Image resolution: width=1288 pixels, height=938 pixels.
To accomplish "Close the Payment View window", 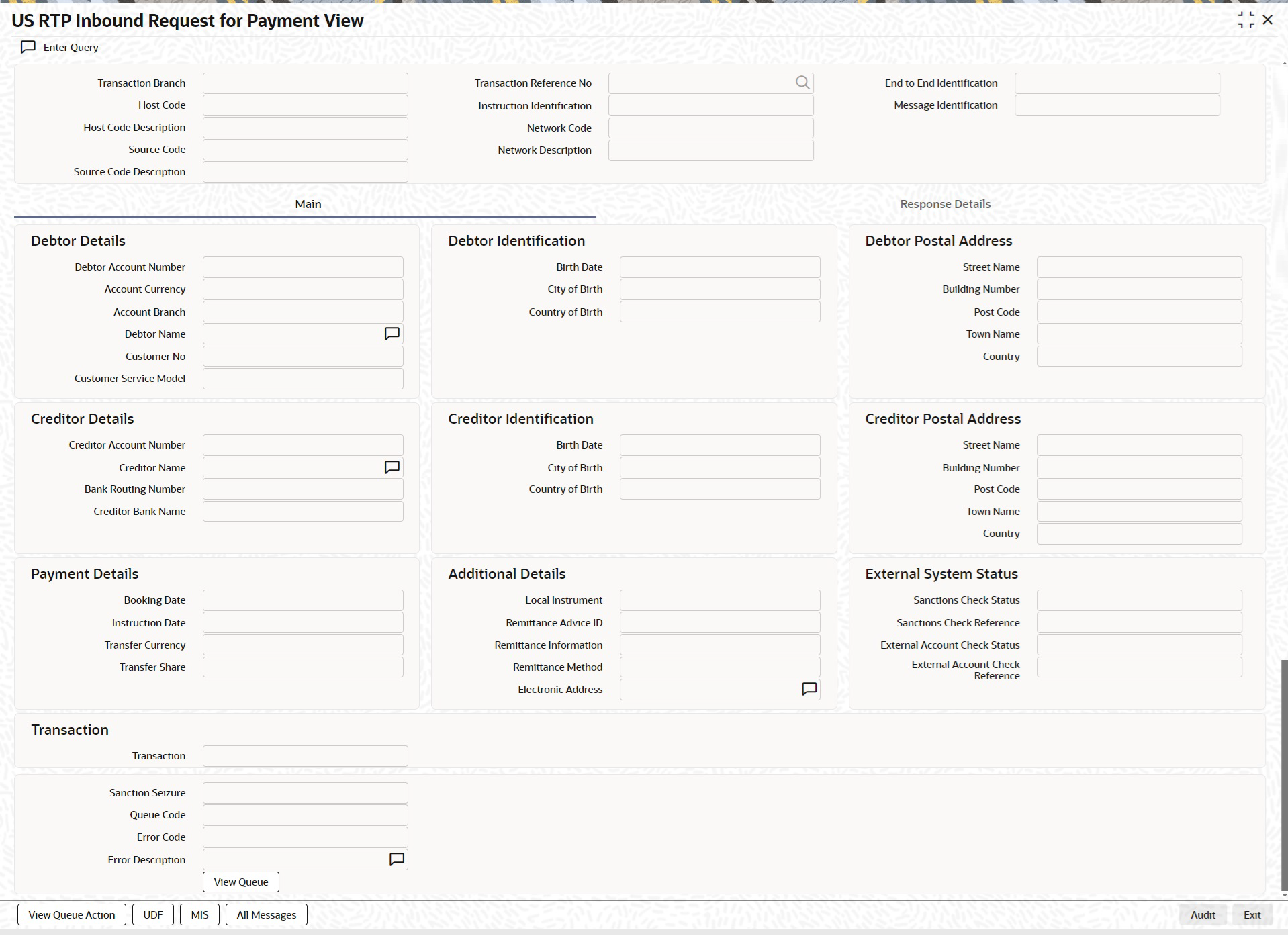I will (x=1268, y=20).
